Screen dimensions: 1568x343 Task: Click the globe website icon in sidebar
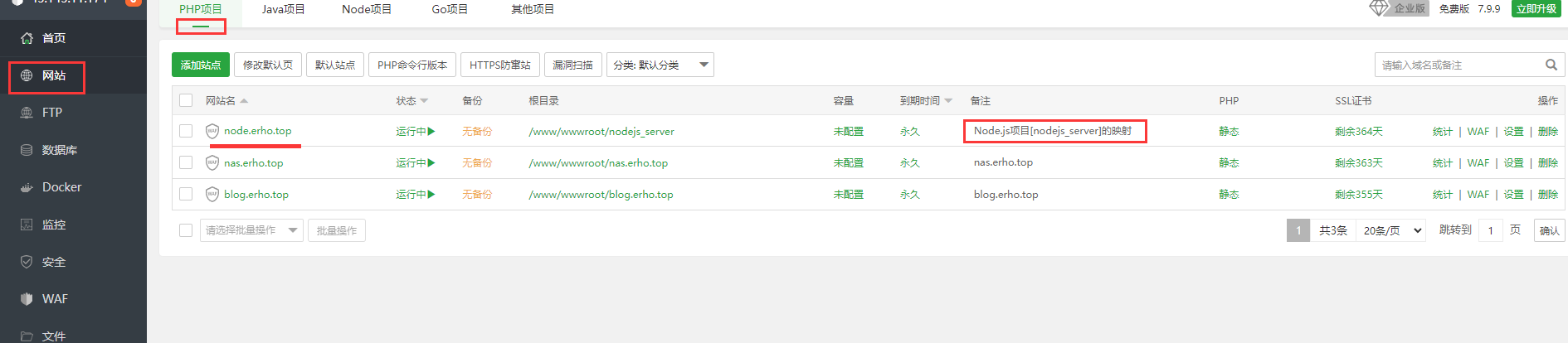tap(27, 75)
